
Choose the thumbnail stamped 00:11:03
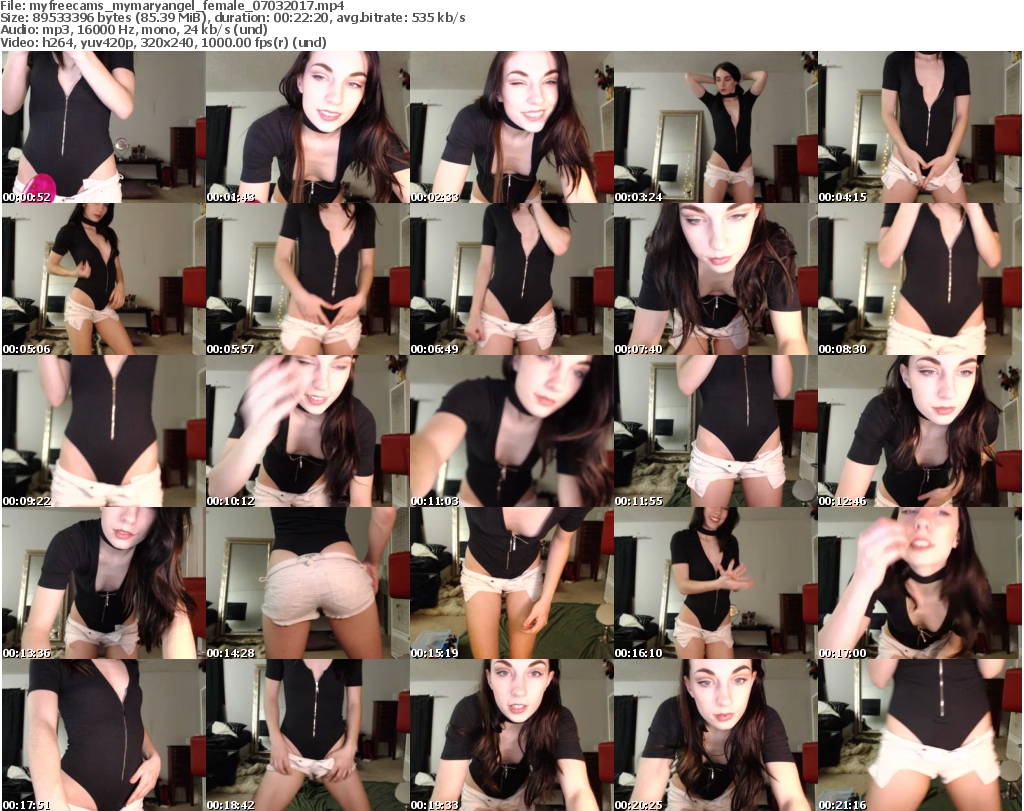point(511,431)
